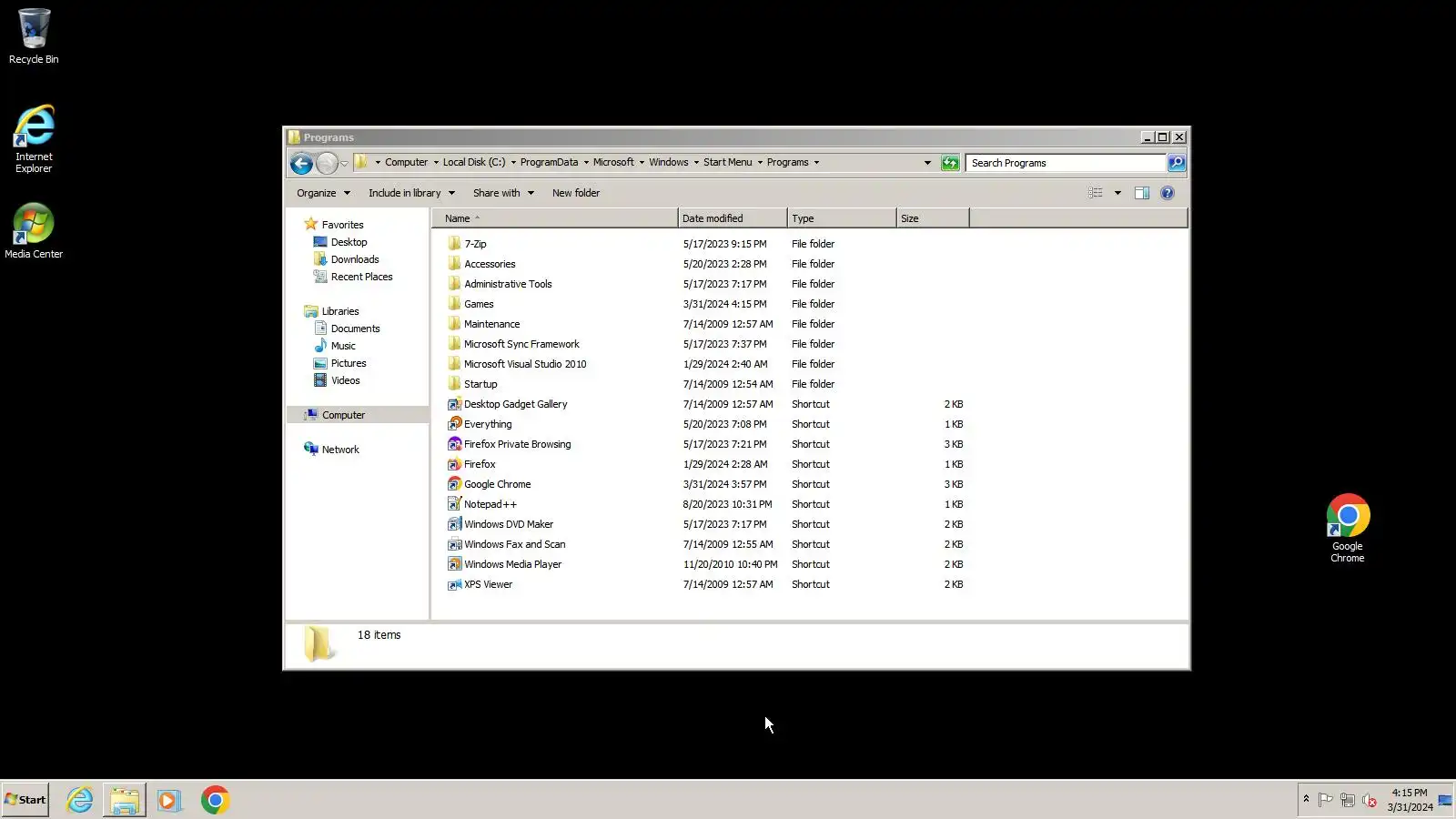Expand the Start Menu breadcrumb arrow

(760, 163)
